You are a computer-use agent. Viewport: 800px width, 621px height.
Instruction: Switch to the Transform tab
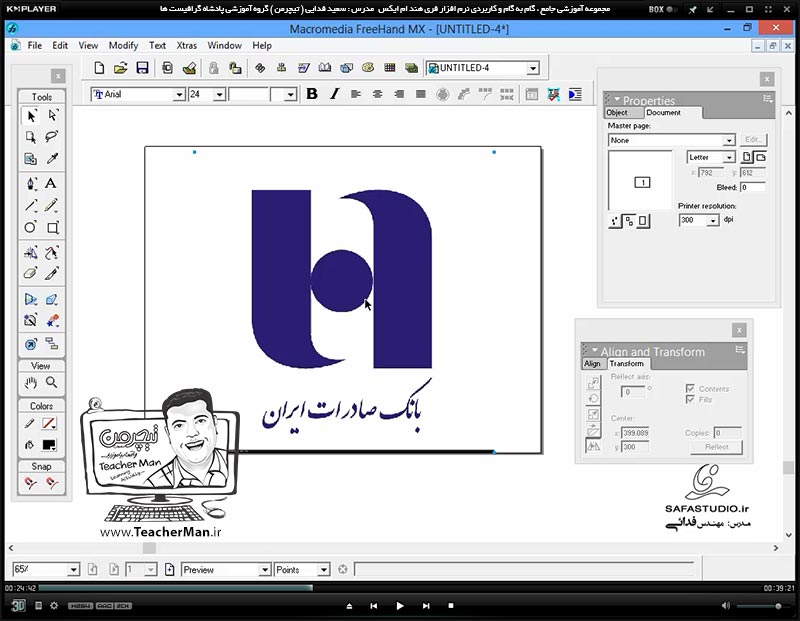click(x=627, y=363)
